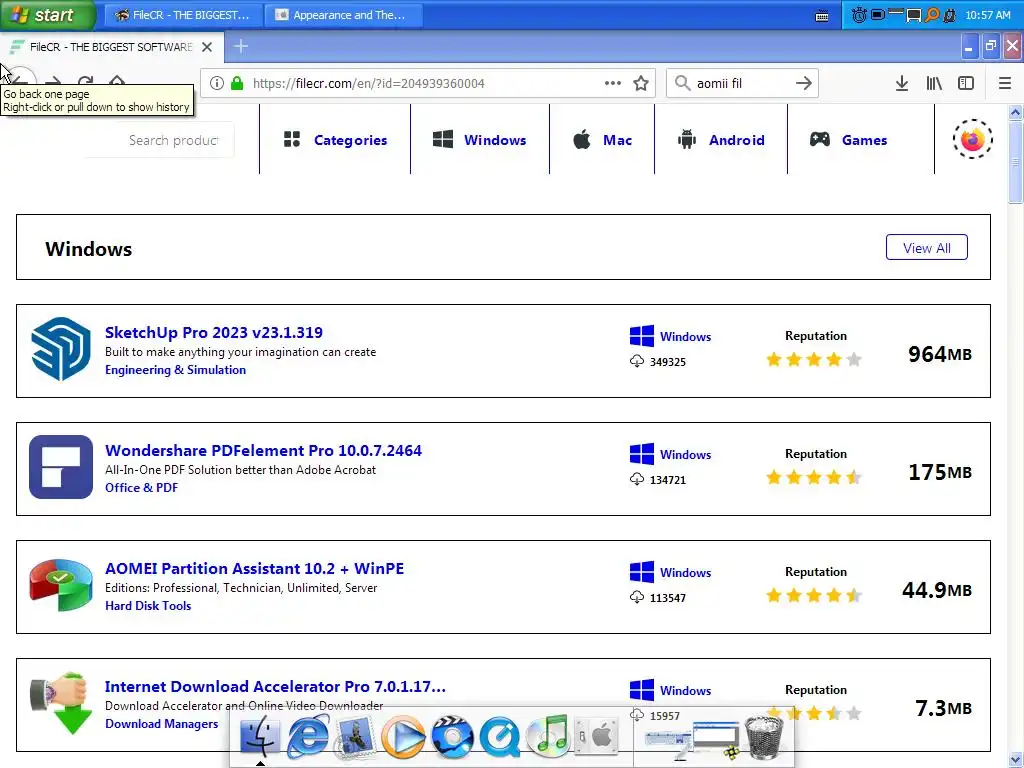Screen dimensions: 1024x768
Task: Click the green padlock security icon
Action: click(x=237, y=83)
